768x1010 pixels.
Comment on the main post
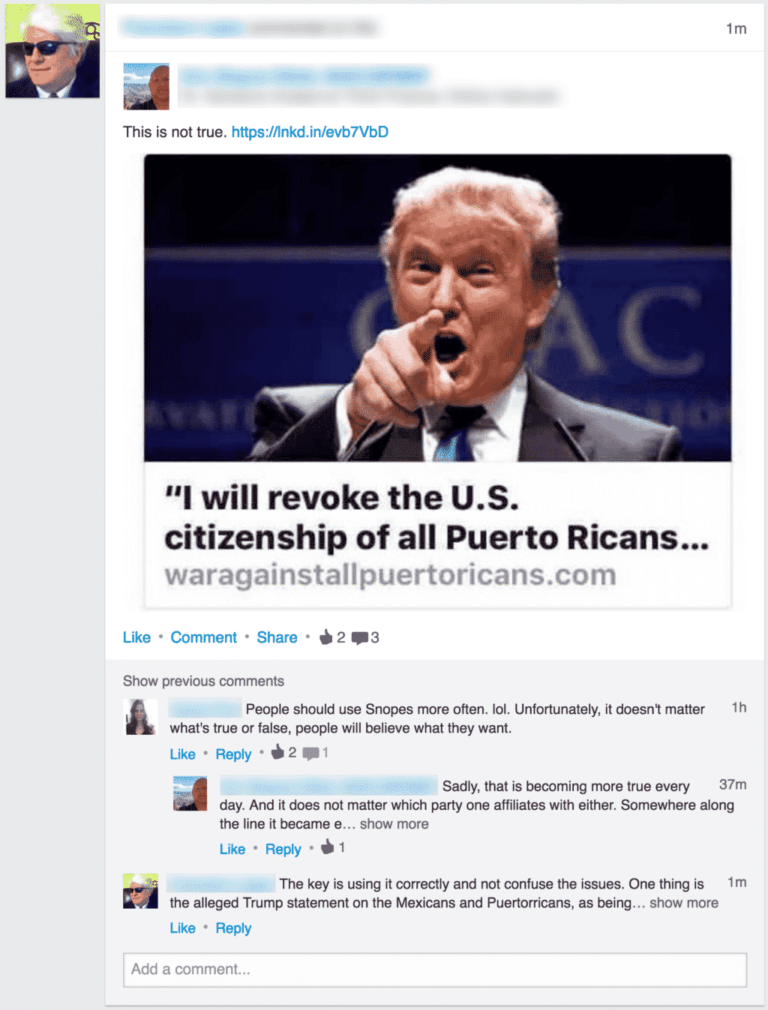204,637
